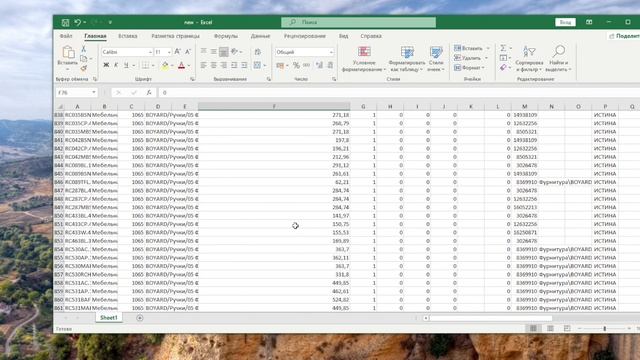The height and width of the screenshot is (360, 640).
Task: Switch to the Разметка страницы tab
Action: (x=176, y=36)
